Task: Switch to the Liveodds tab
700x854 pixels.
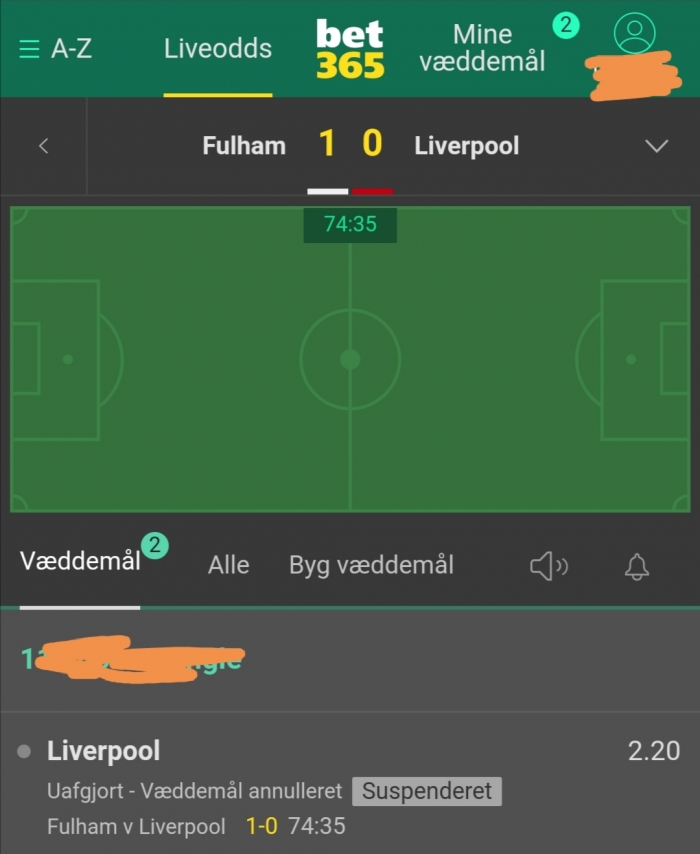Action: [x=218, y=48]
